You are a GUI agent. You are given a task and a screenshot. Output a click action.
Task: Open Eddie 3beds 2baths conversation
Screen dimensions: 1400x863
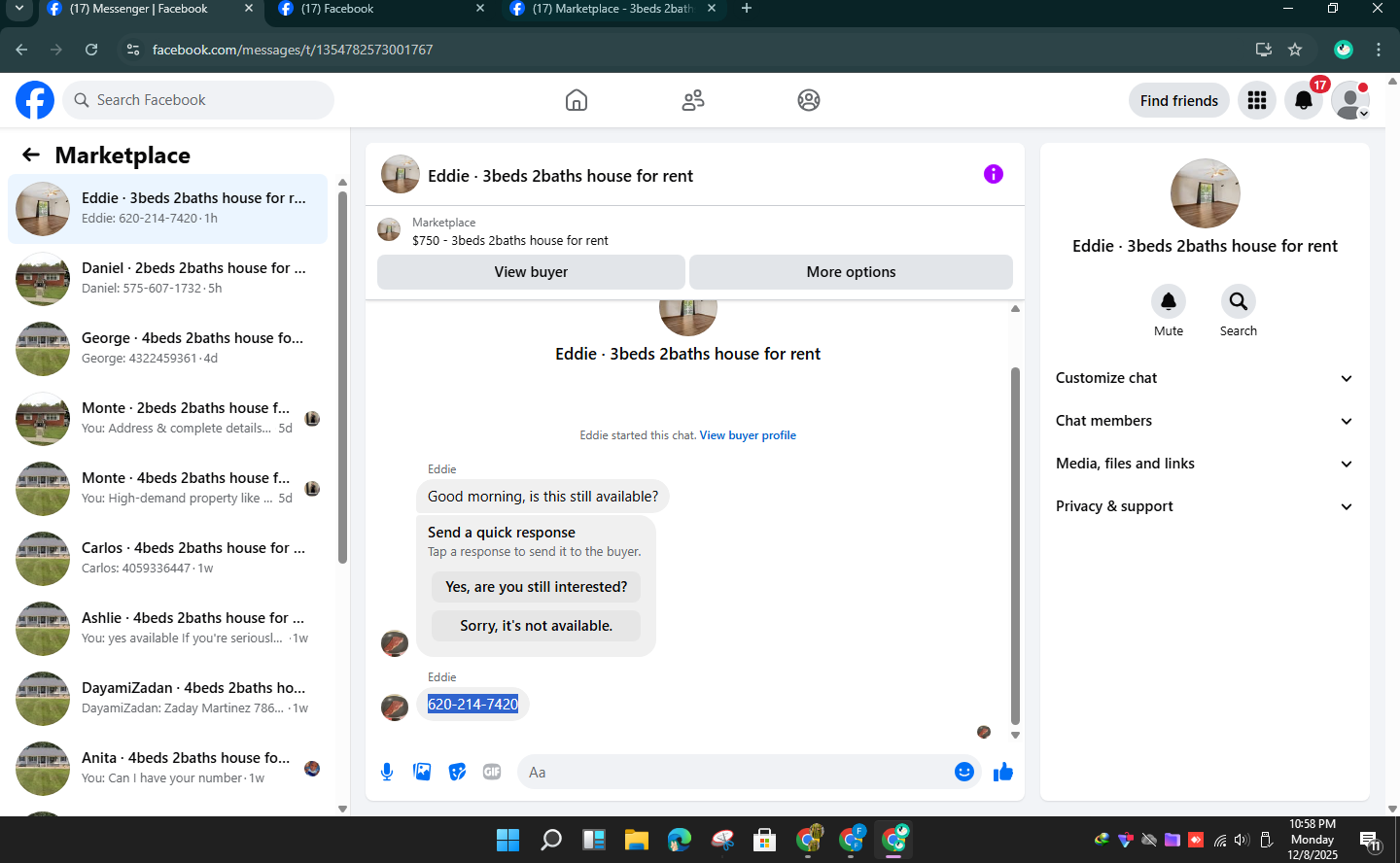pos(167,209)
